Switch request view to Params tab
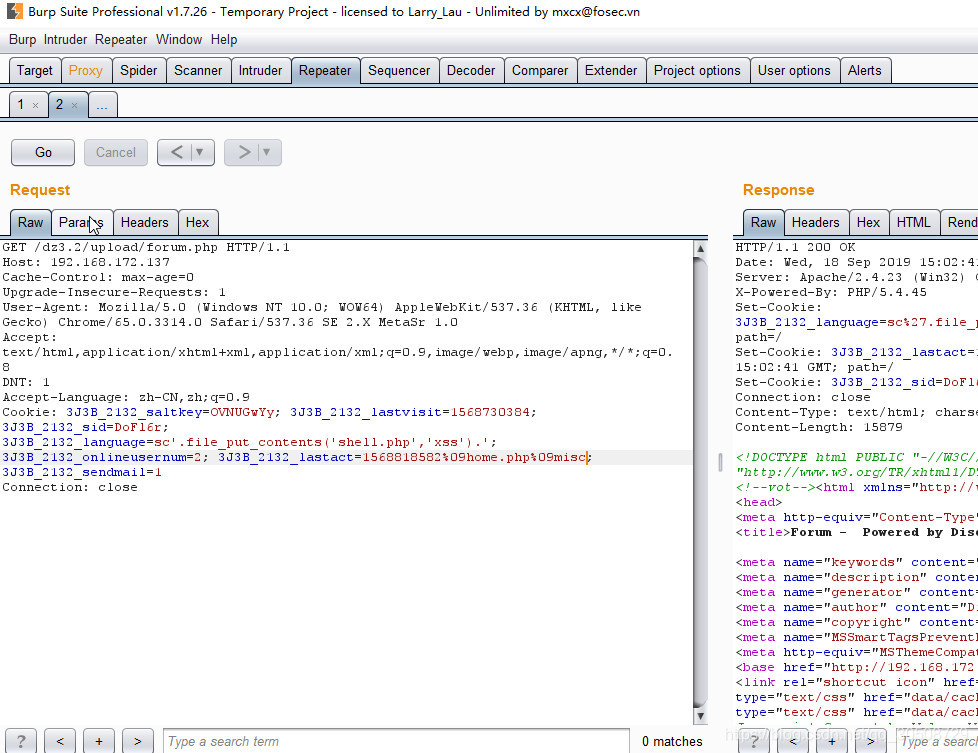Image resolution: width=978 pixels, height=753 pixels. pos(81,223)
